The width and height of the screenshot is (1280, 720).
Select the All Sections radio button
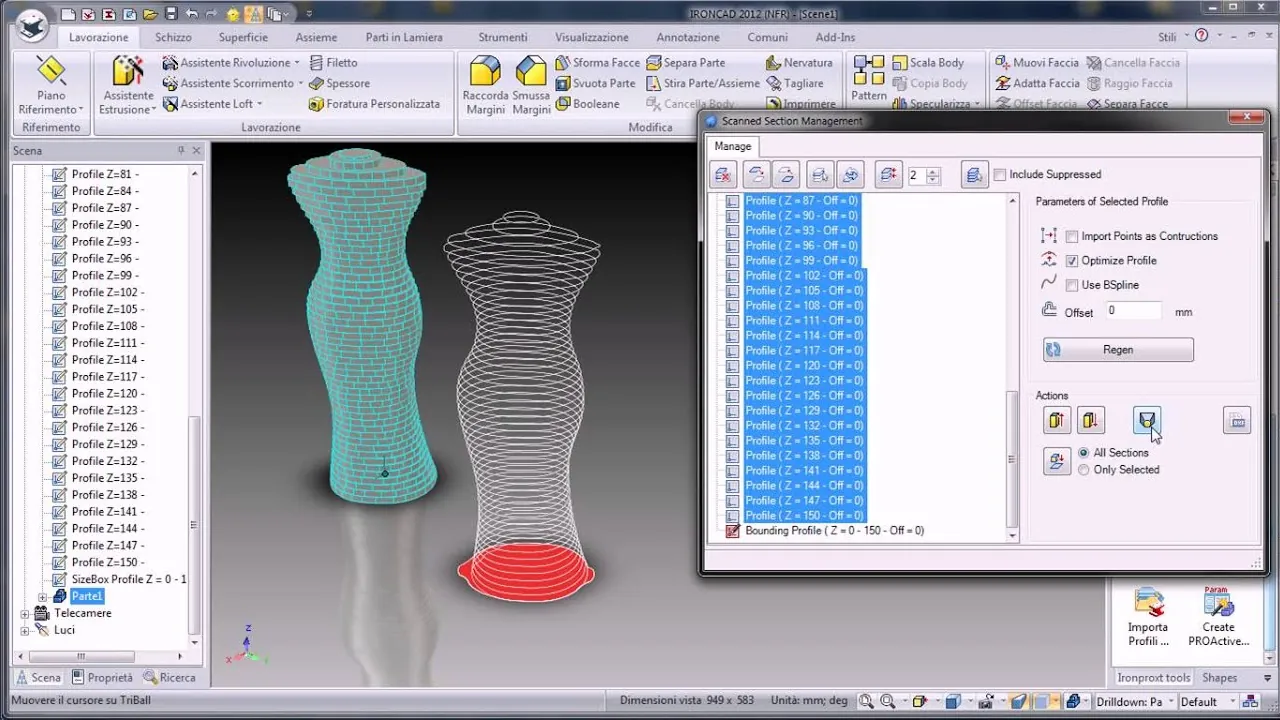pyautogui.click(x=1084, y=453)
